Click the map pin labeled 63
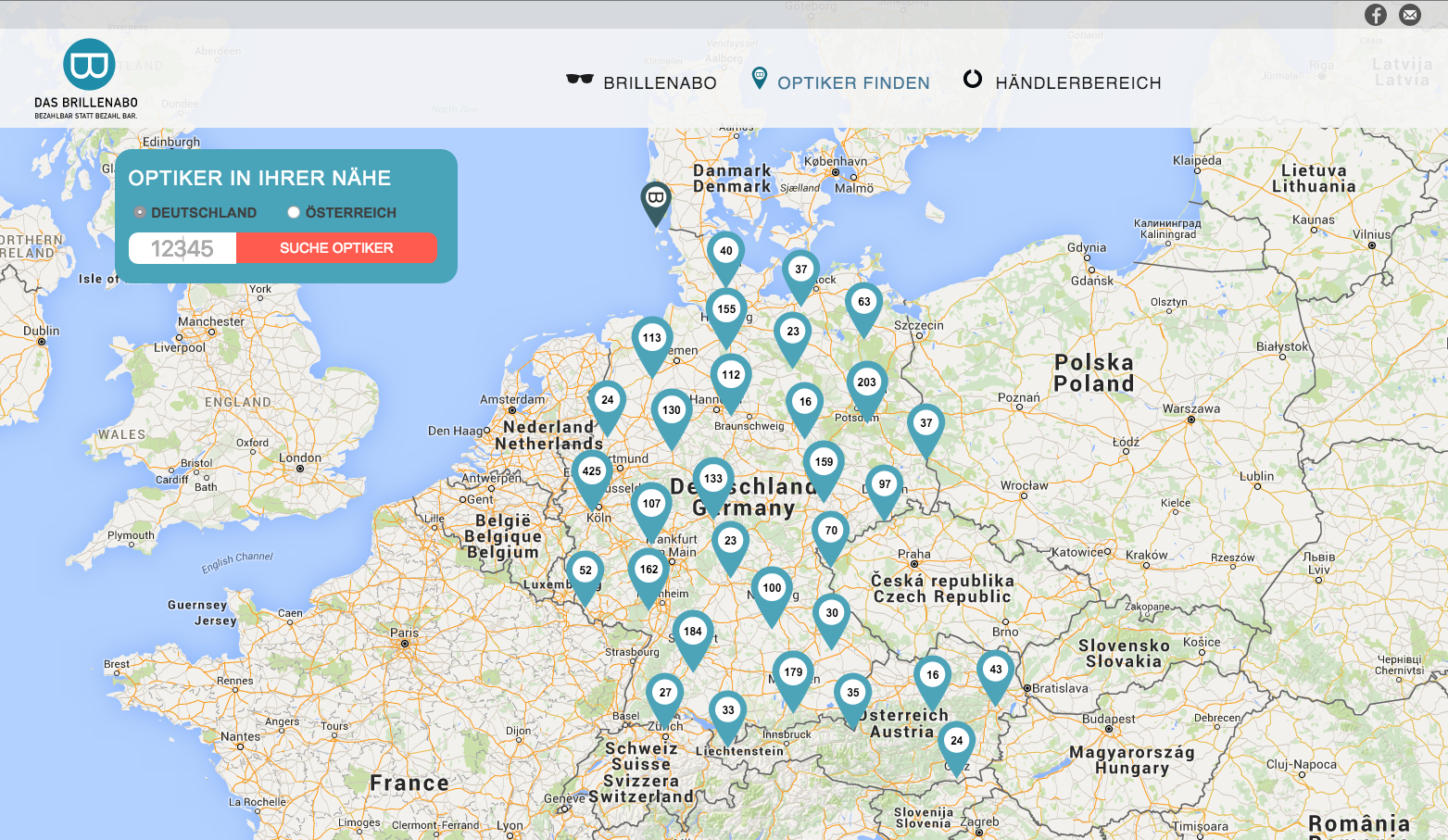This screenshot has width=1448, height=840. pos(863,309)
